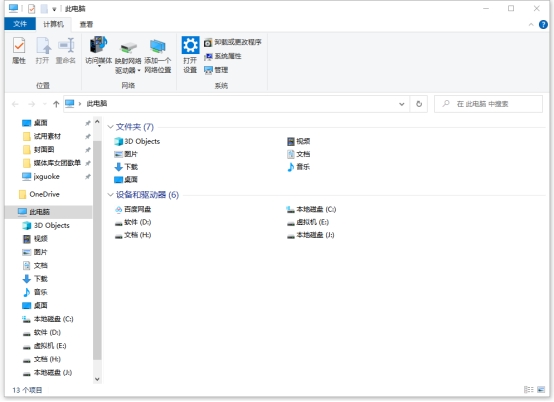Select 3D Objects folder in main pane
The image size is (554, 402).
pos(137,141)
